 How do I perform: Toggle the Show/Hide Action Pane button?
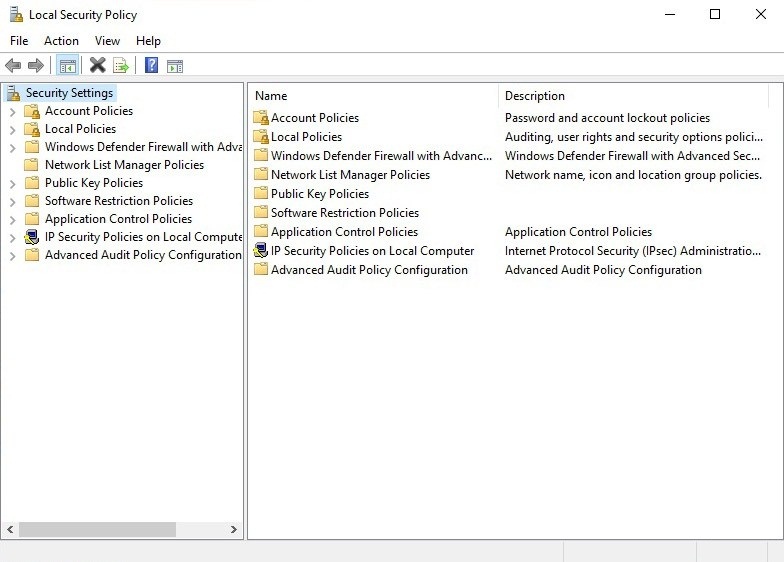click(x=175, y=66)
